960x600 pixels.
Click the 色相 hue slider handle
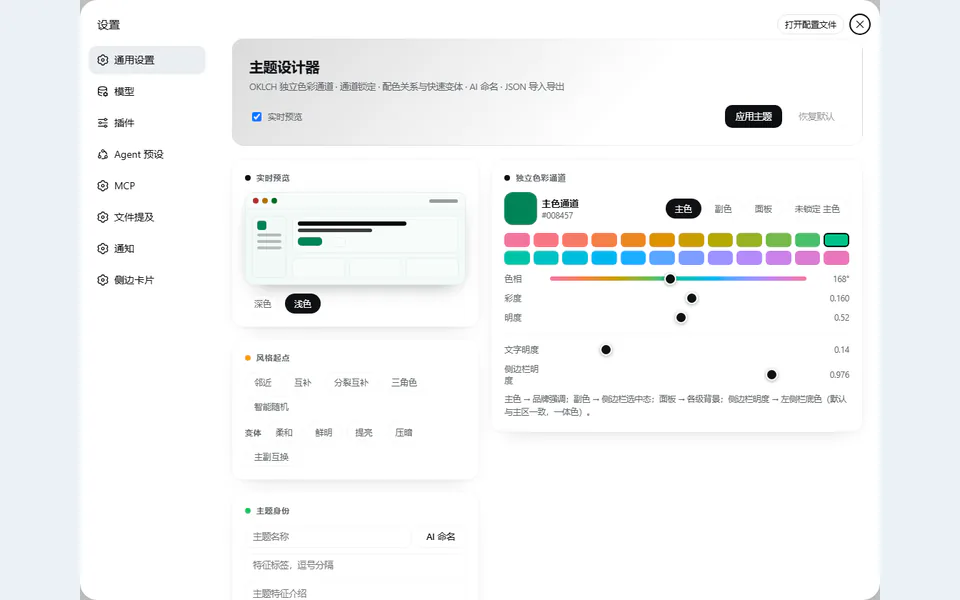click(670, 279)
